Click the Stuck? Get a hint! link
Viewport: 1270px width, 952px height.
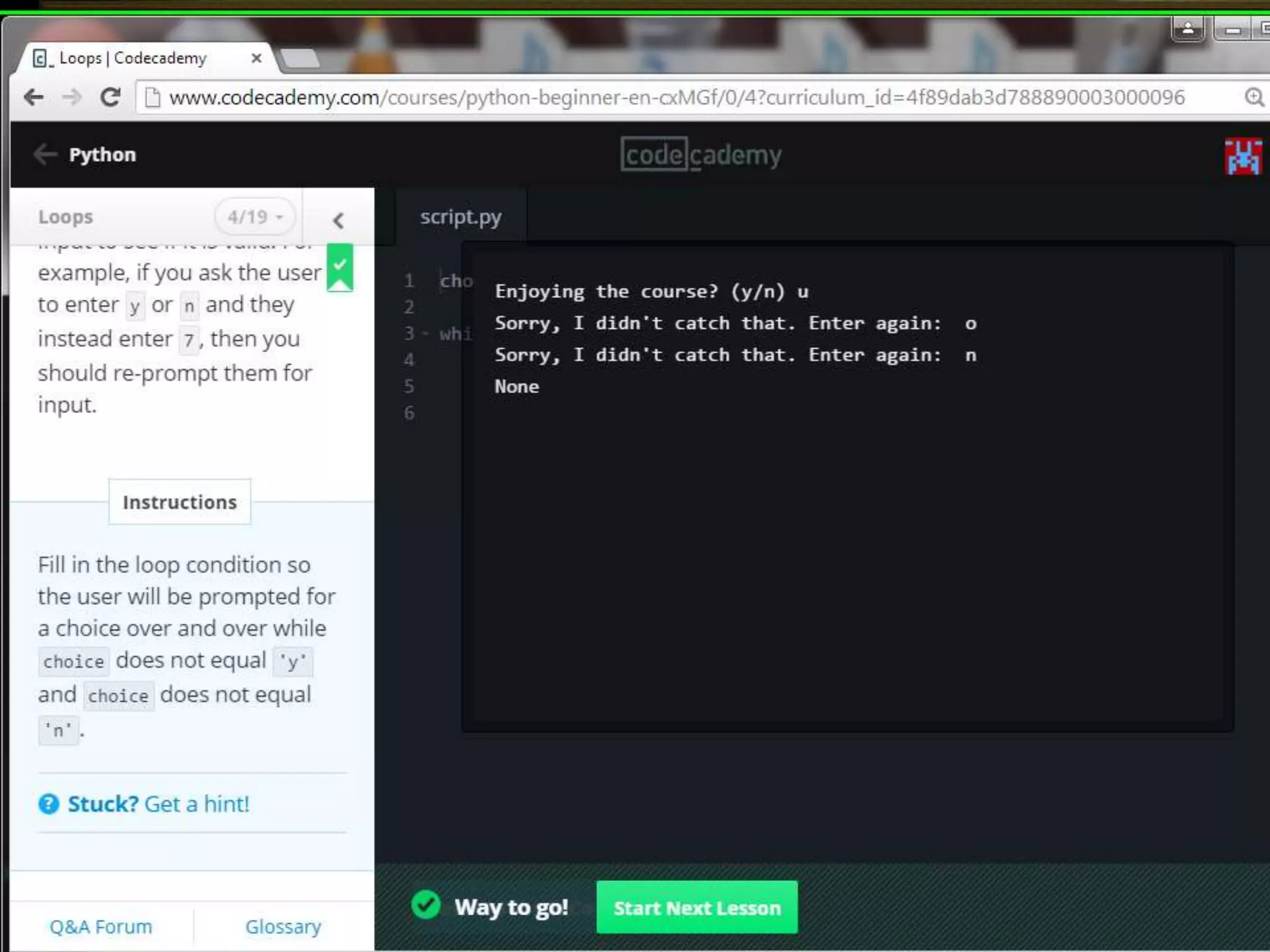tap(158, 804)
